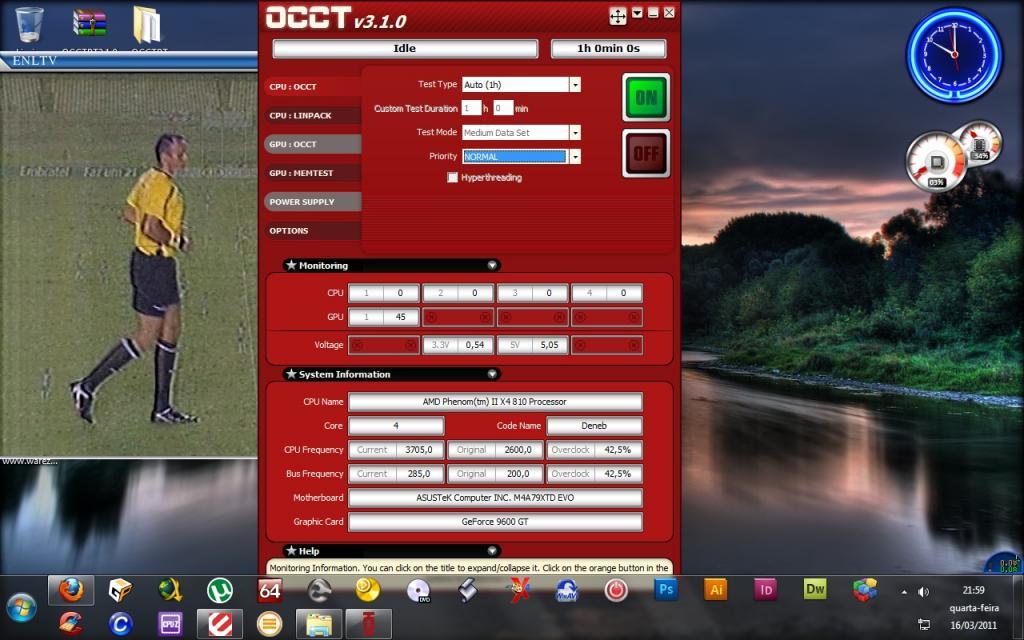
Task: Click the Idle status bar
Action: [x=405, y=48]
